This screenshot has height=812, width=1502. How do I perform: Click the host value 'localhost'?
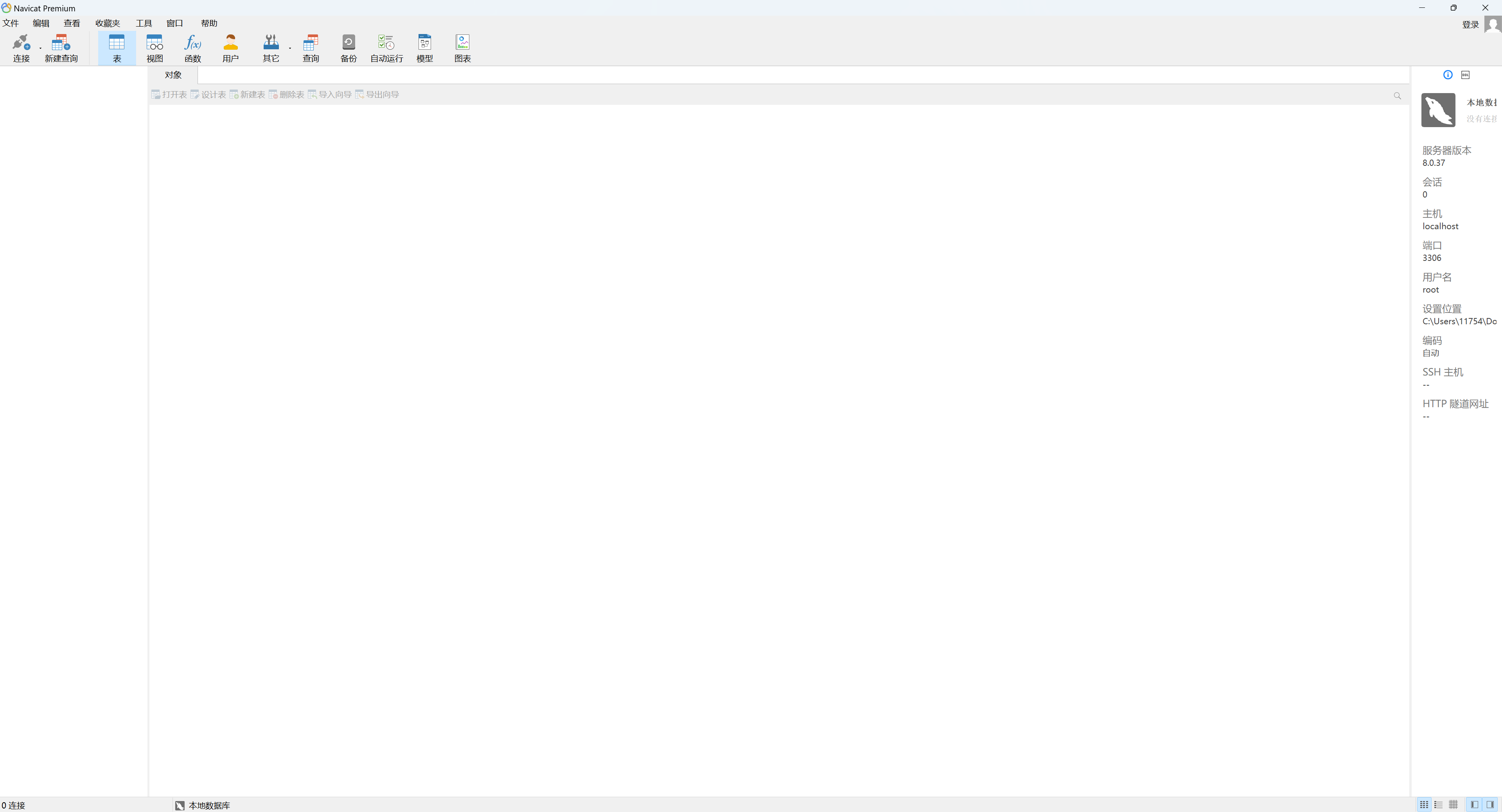coord(1440,226)
